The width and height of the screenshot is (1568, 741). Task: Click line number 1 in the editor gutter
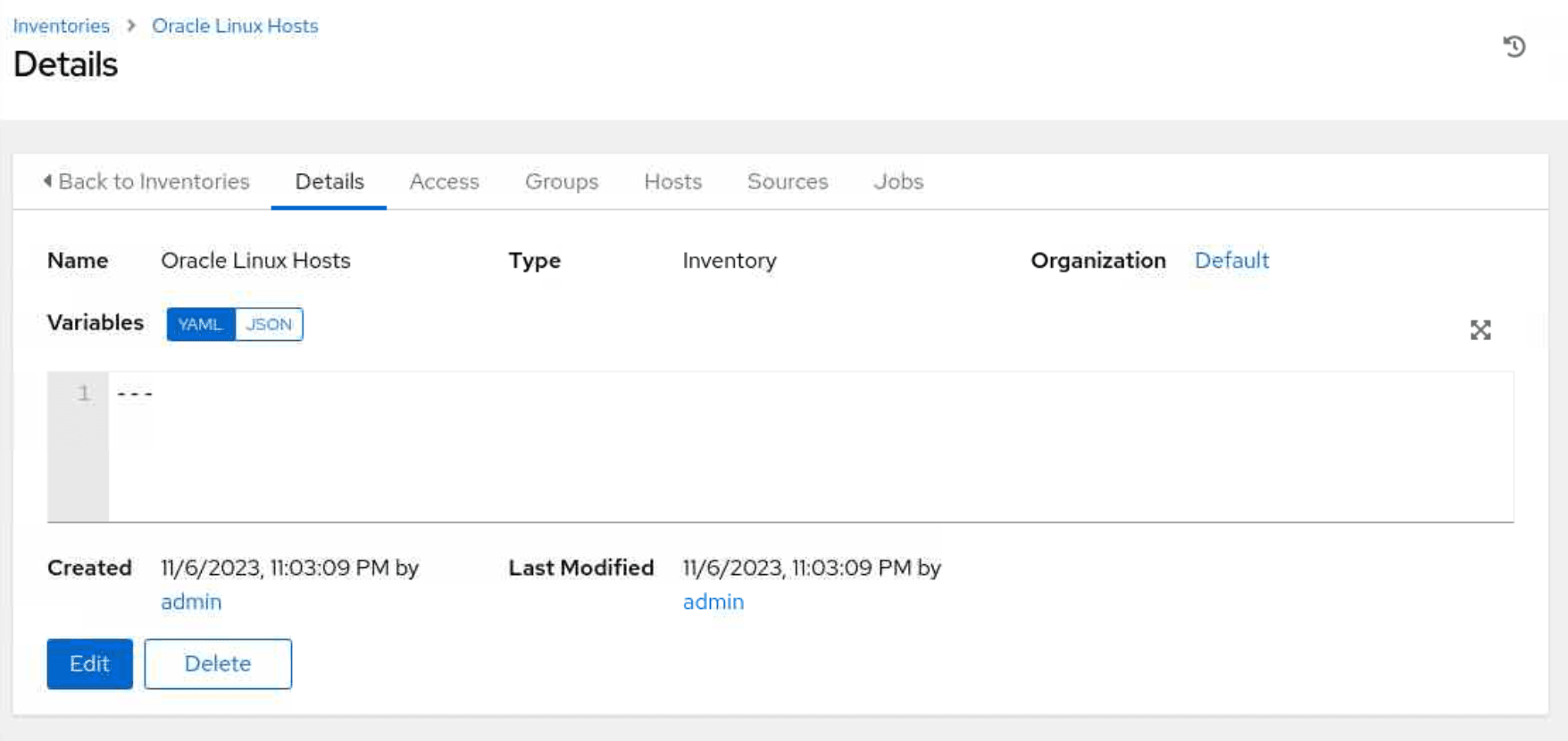(83, 394)
